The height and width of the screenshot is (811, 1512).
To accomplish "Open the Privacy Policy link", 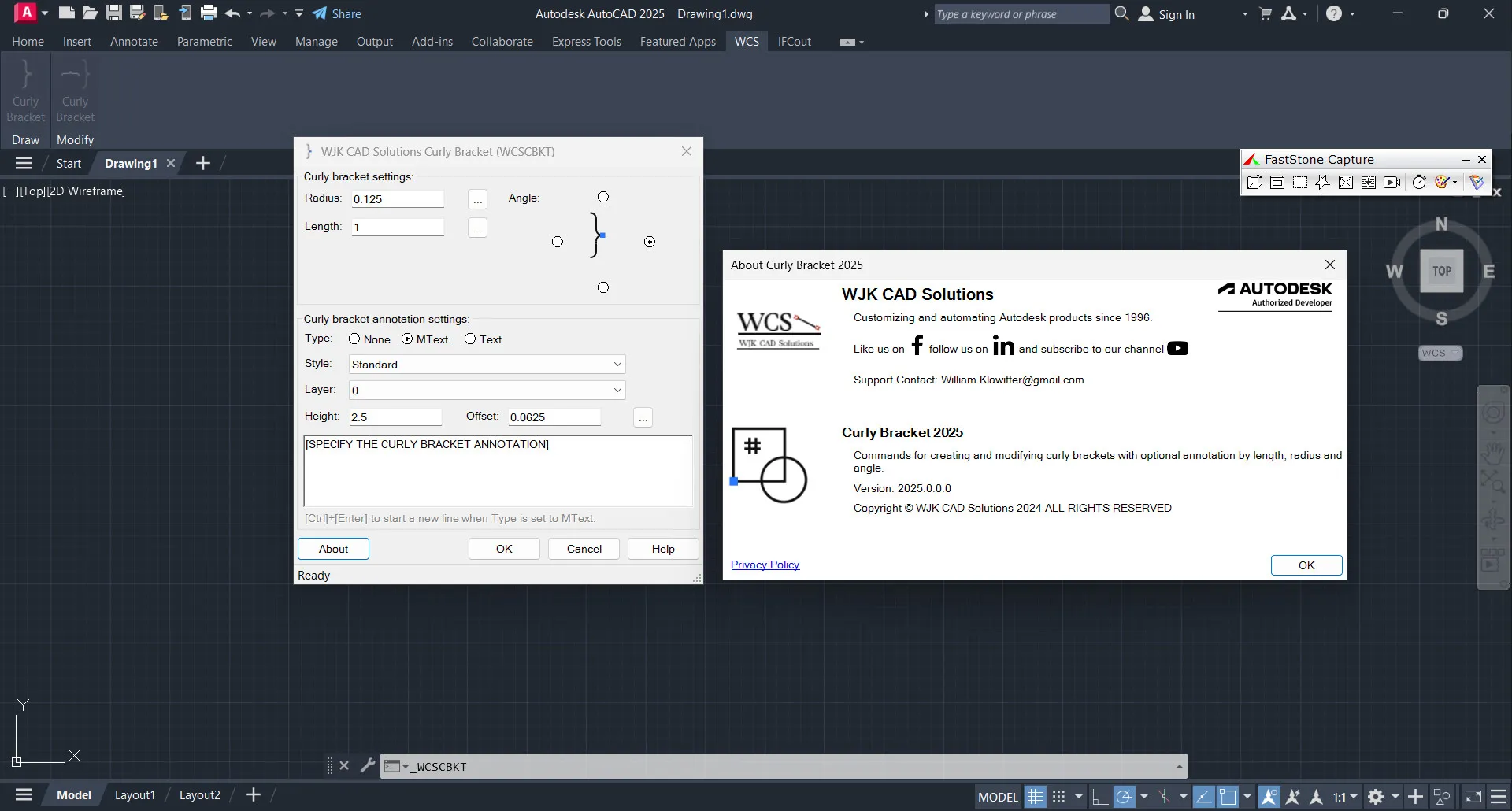I will [x=765, y=565].
